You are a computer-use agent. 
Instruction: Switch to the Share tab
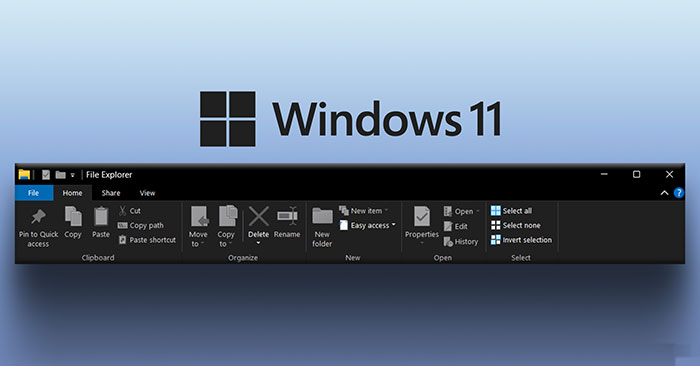pyautogui.click(x=111, y=193)
